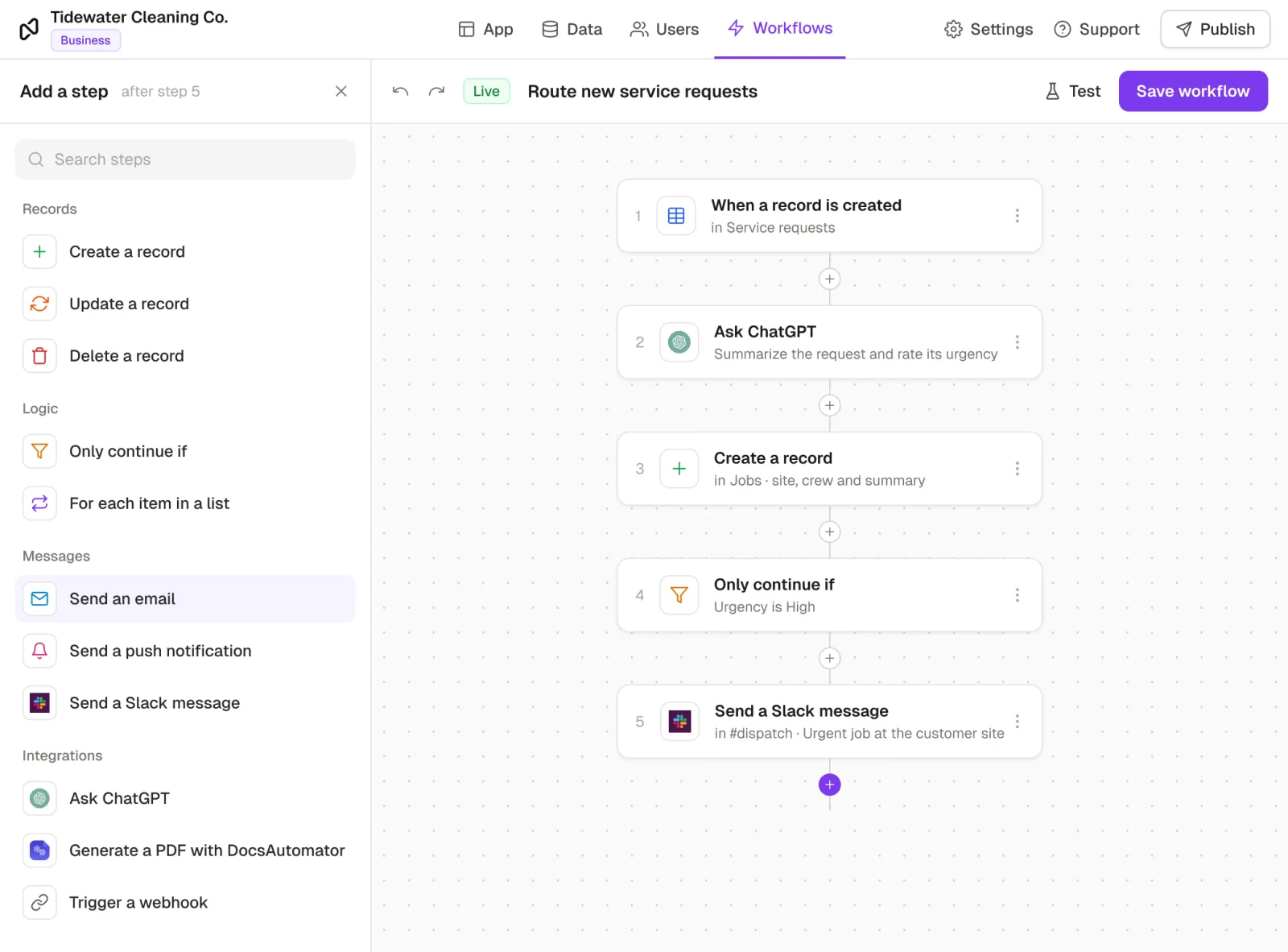Open options menu for step 4 Only continue if
Viewport: 1288px width, 952px height.
coord(1018,595)
